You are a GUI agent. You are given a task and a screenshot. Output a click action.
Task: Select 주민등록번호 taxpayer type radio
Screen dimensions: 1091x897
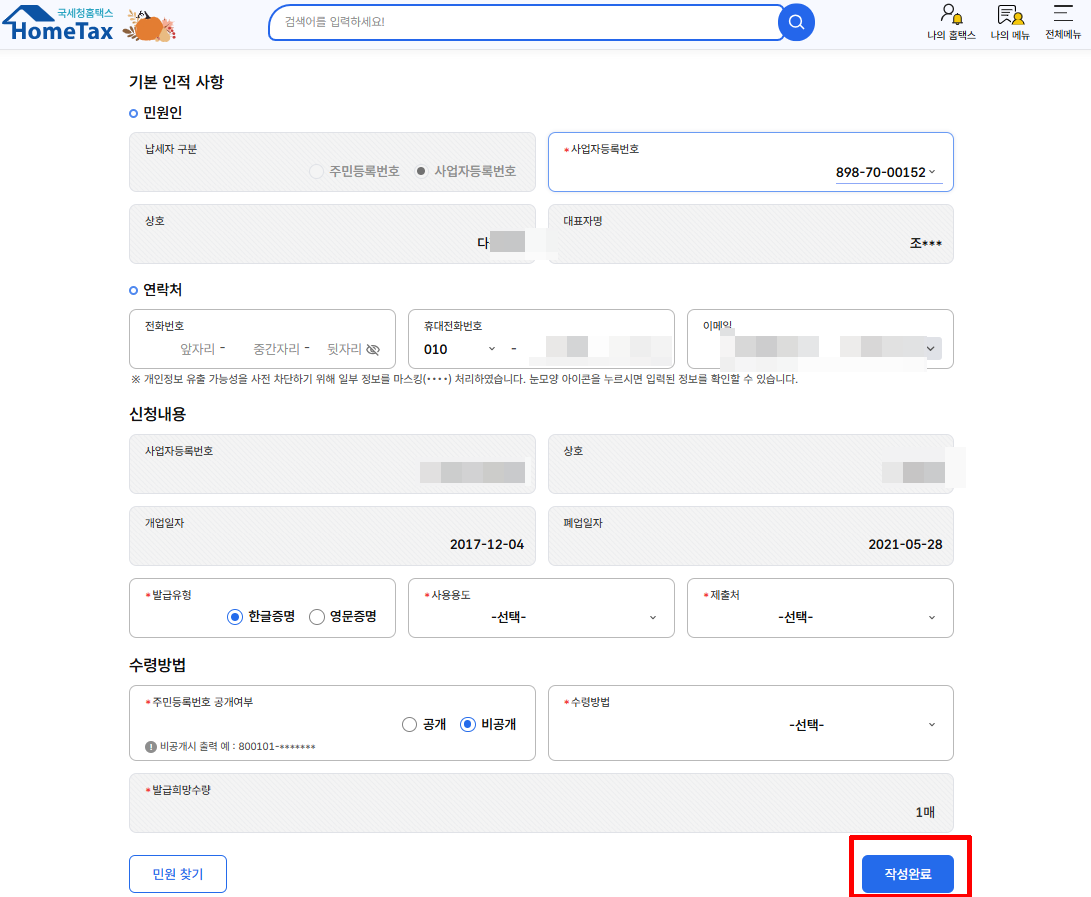tap(316, 171)
